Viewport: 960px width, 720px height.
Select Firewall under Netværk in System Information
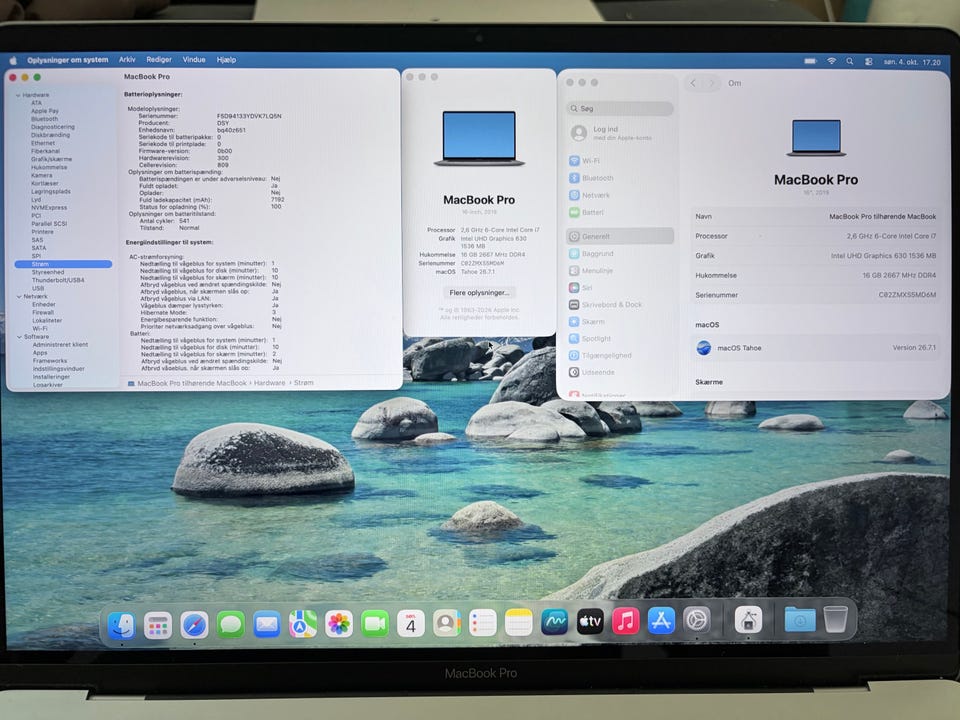coord(43,312)
